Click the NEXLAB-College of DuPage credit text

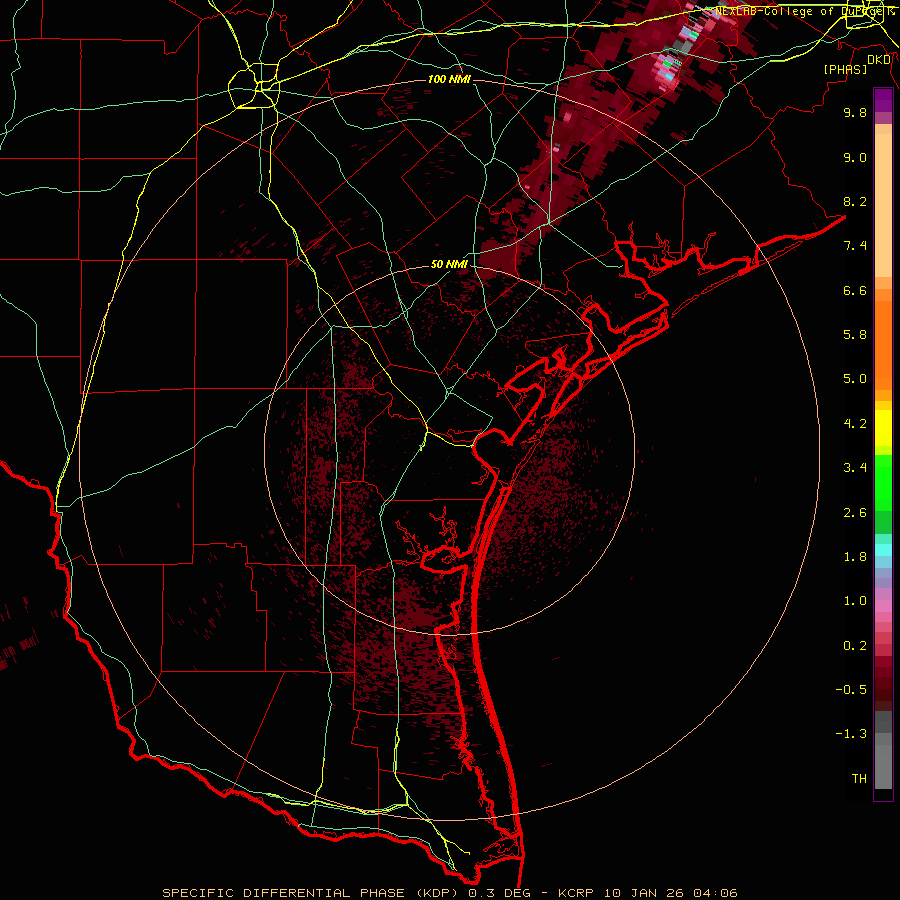tap(802, 11)
